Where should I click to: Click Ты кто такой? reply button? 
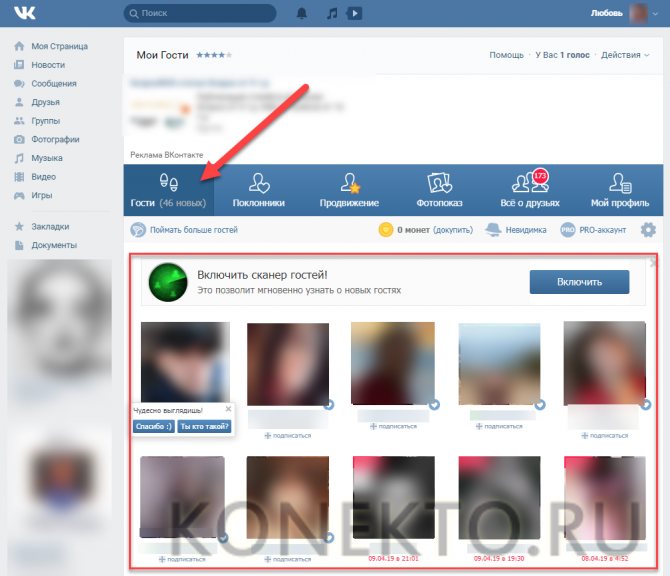click(204, 426)
